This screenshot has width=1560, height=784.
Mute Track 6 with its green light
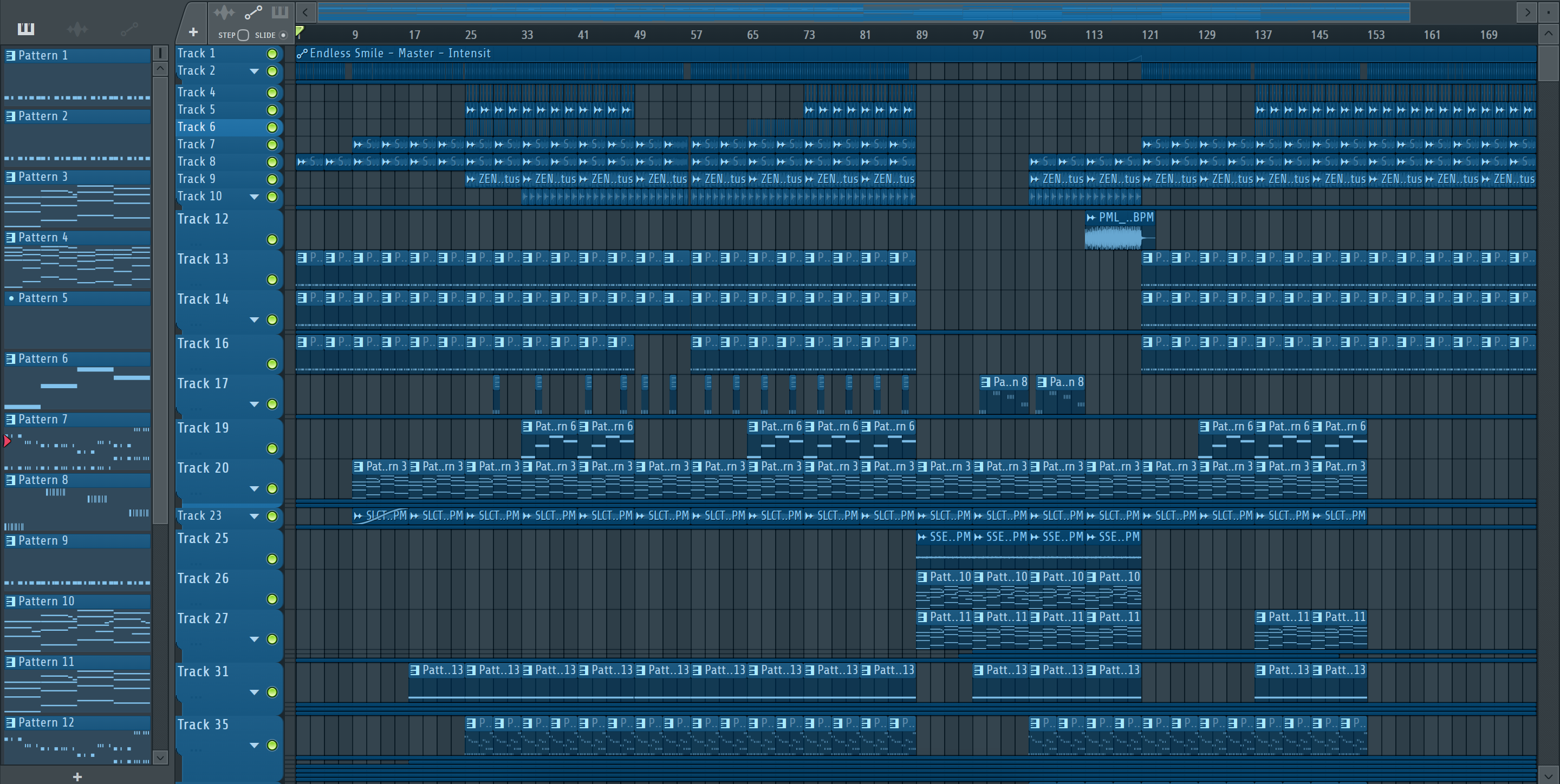coord(272,127)
